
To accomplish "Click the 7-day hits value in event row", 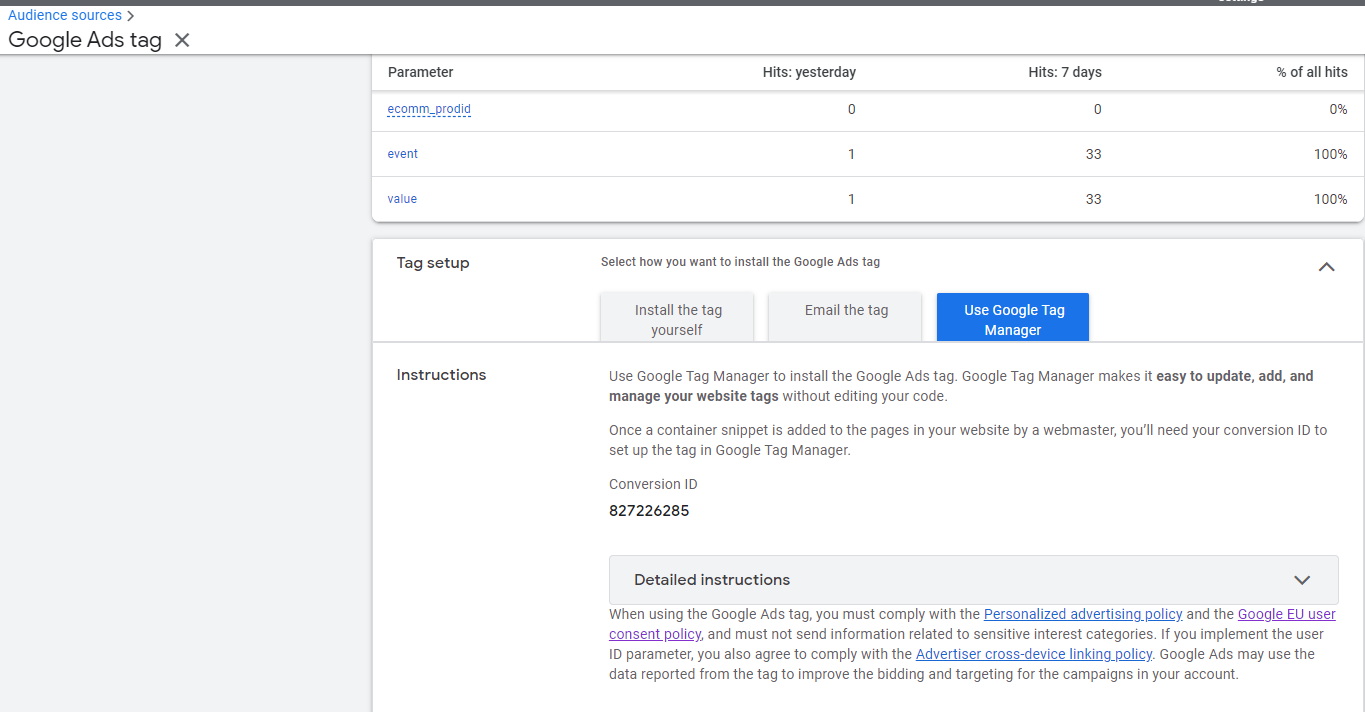I will (1093, 154).
